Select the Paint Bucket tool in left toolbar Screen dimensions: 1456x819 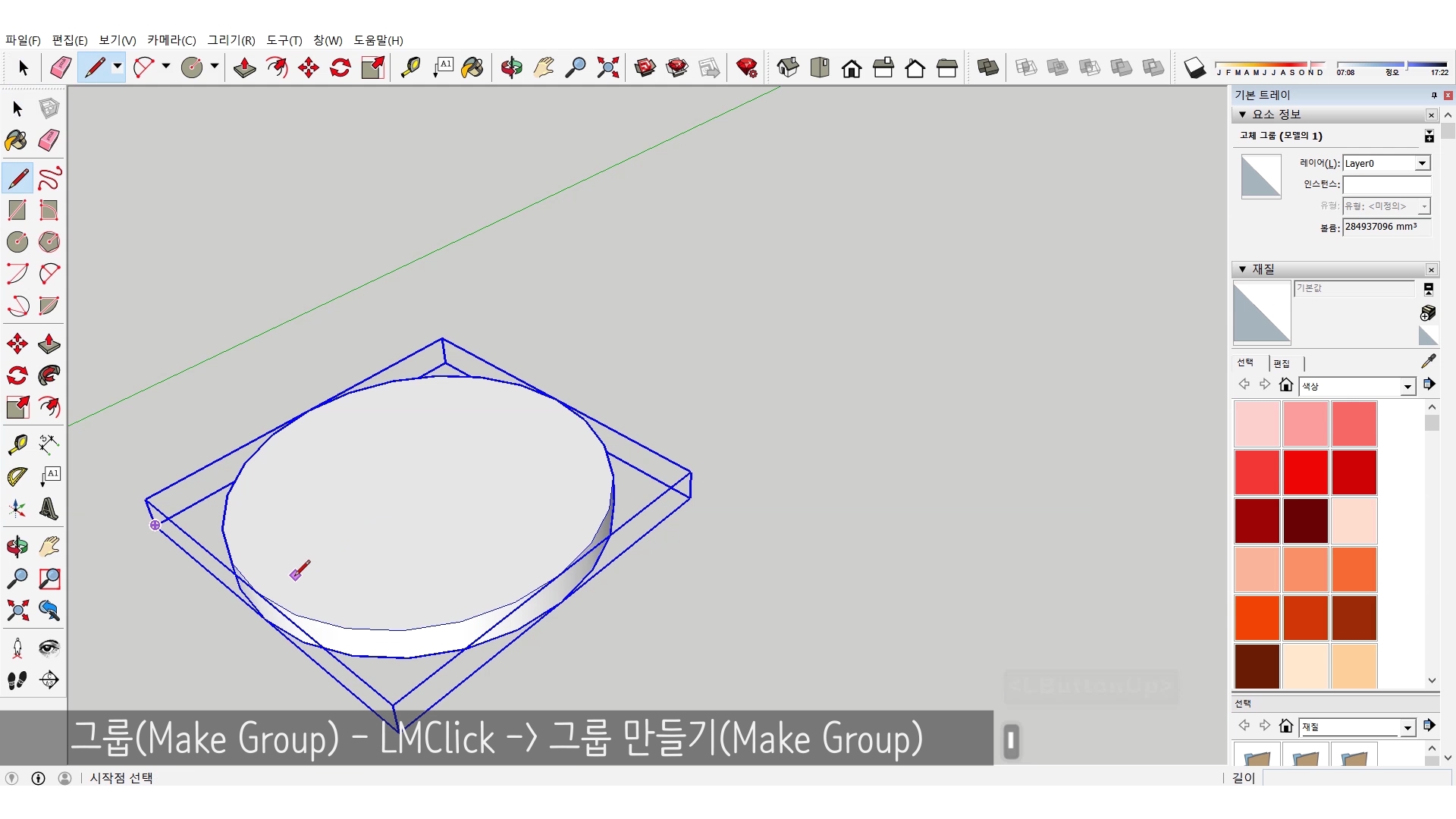click(17, 140)
